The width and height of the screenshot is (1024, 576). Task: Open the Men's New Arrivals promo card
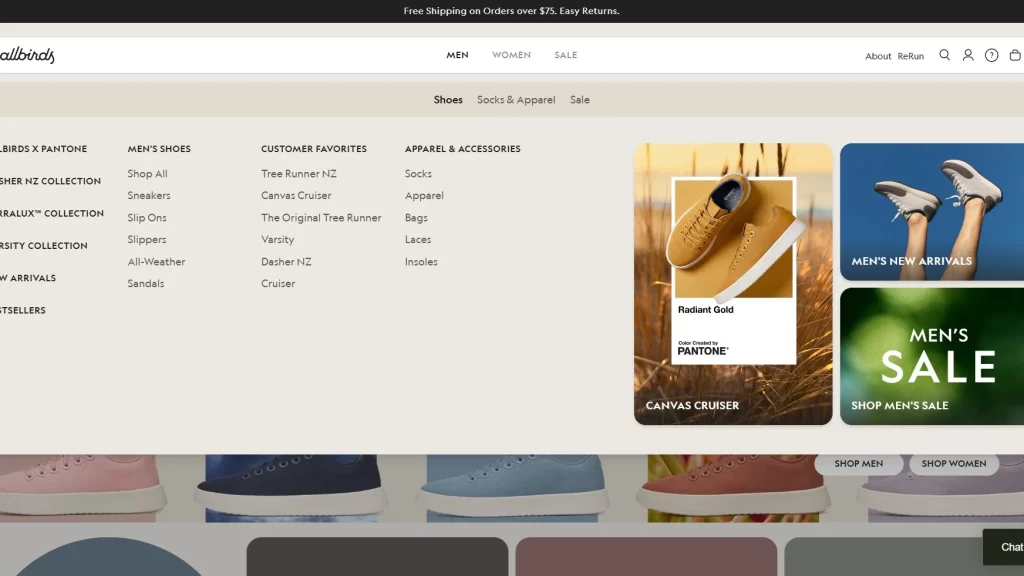pyautogui.click(x=932, y=212)
